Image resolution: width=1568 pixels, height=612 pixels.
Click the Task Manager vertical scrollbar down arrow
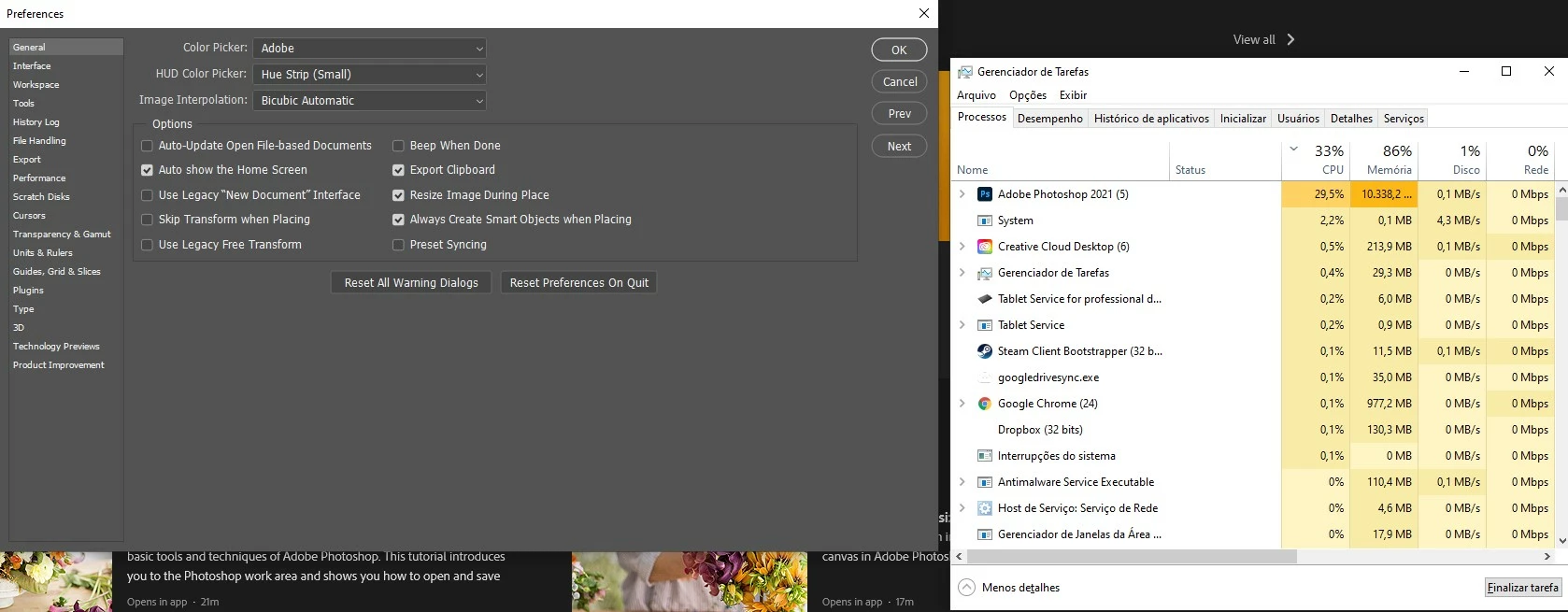[x=1561, y=540]
